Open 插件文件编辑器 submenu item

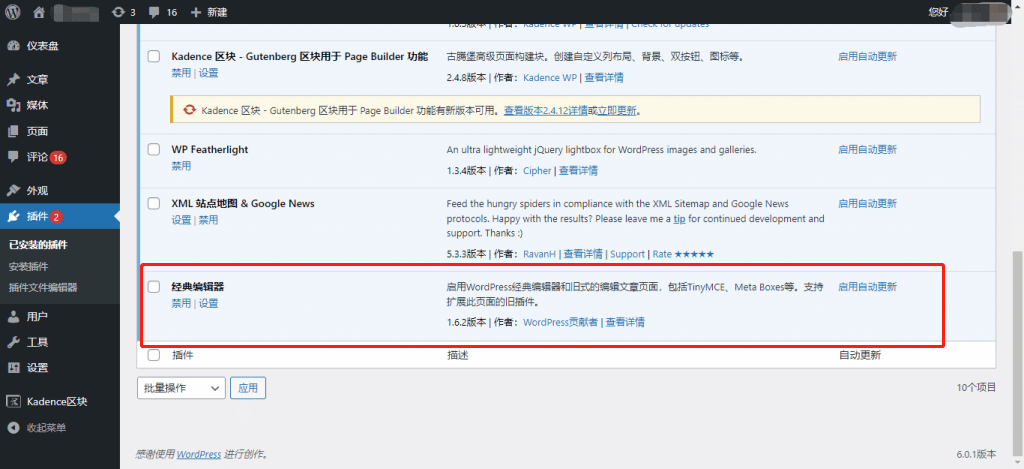tap(43, 287)
